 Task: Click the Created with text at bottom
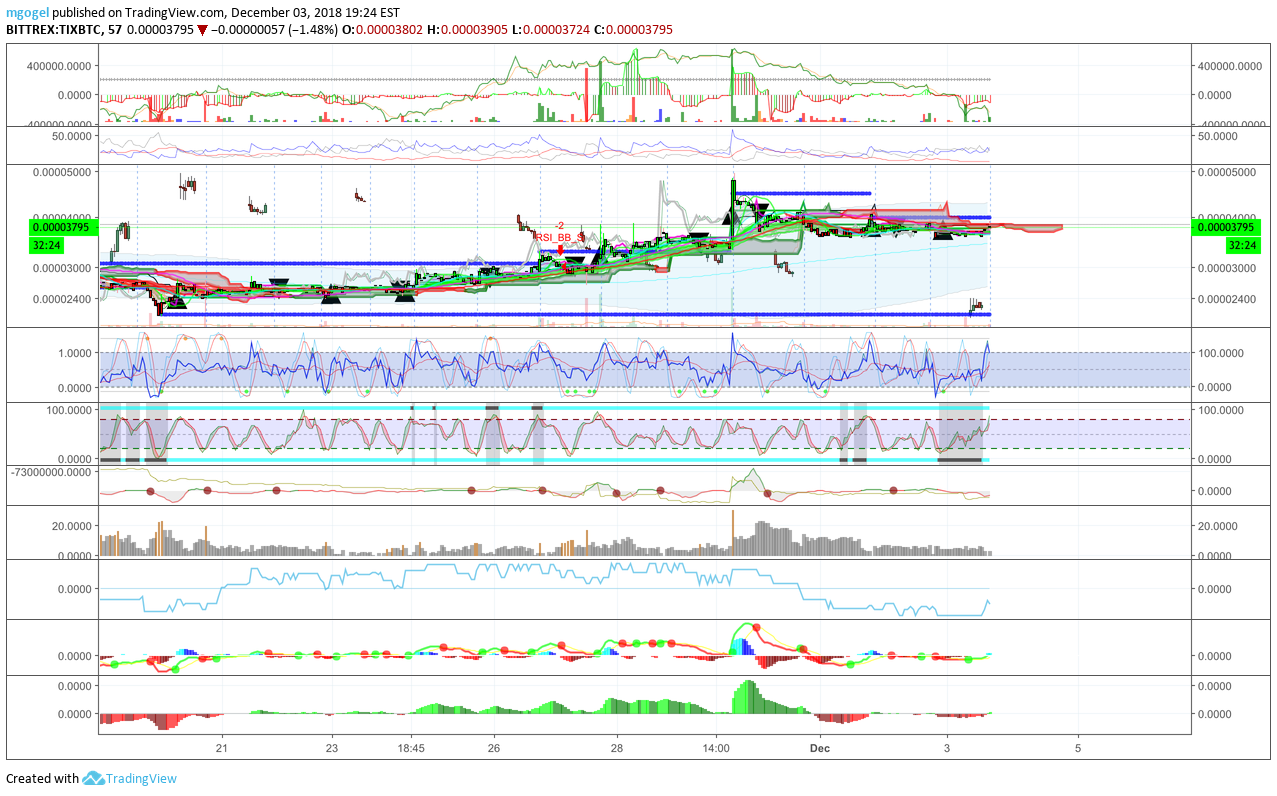pos(42,779)
